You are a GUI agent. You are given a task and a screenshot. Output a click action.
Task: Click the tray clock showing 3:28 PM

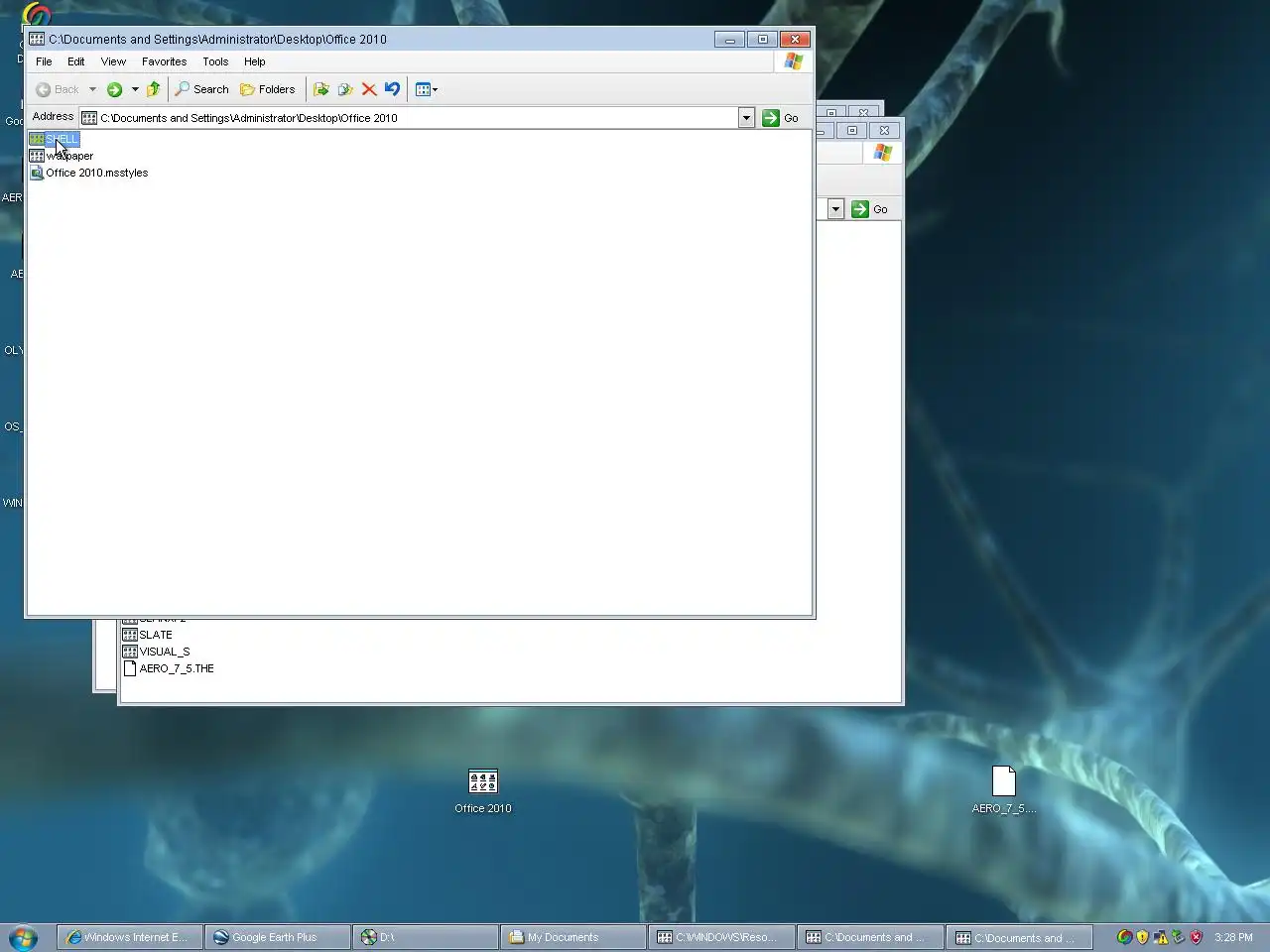(1233, 937)
